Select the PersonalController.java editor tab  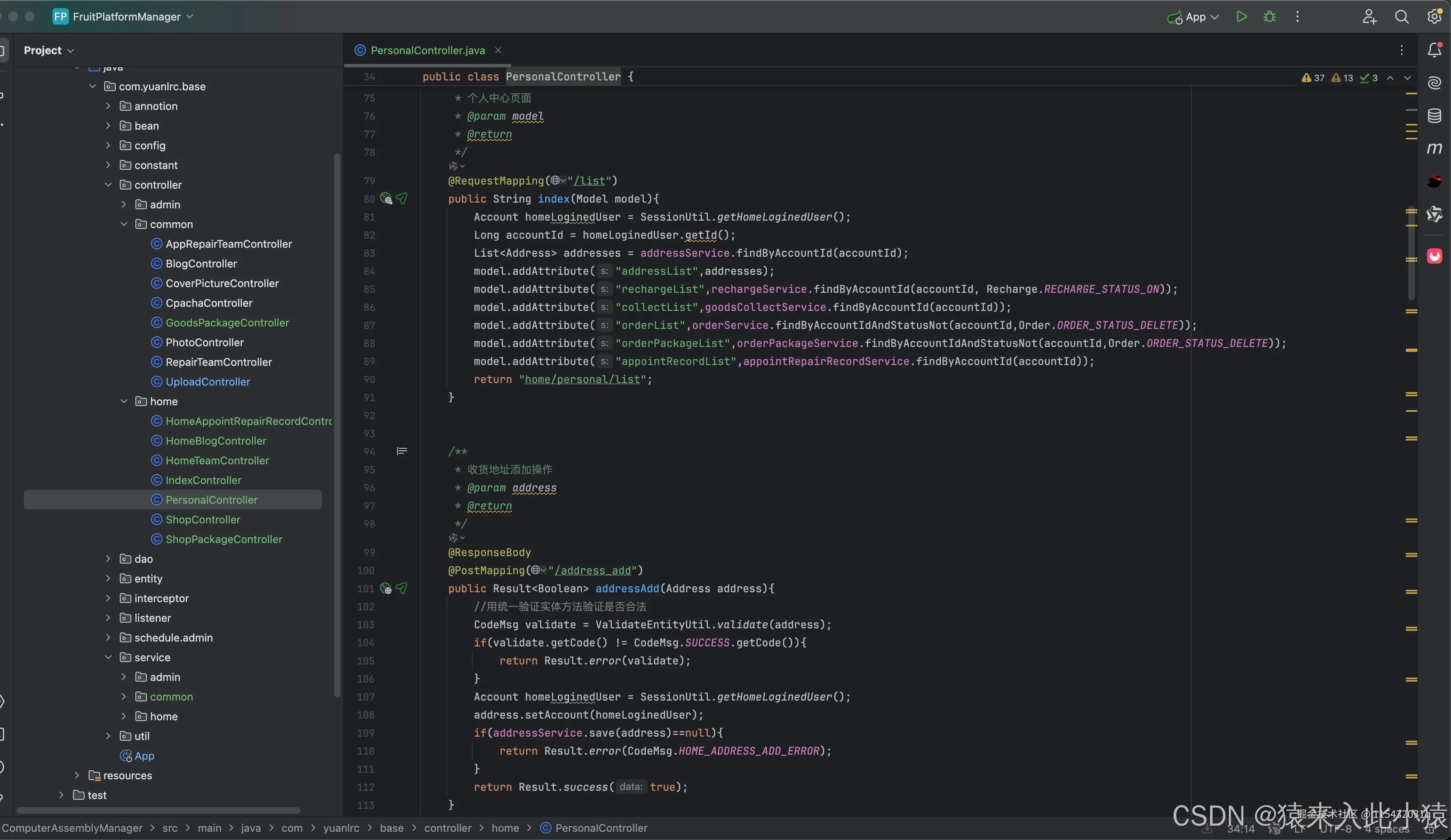tap(427, 50)
